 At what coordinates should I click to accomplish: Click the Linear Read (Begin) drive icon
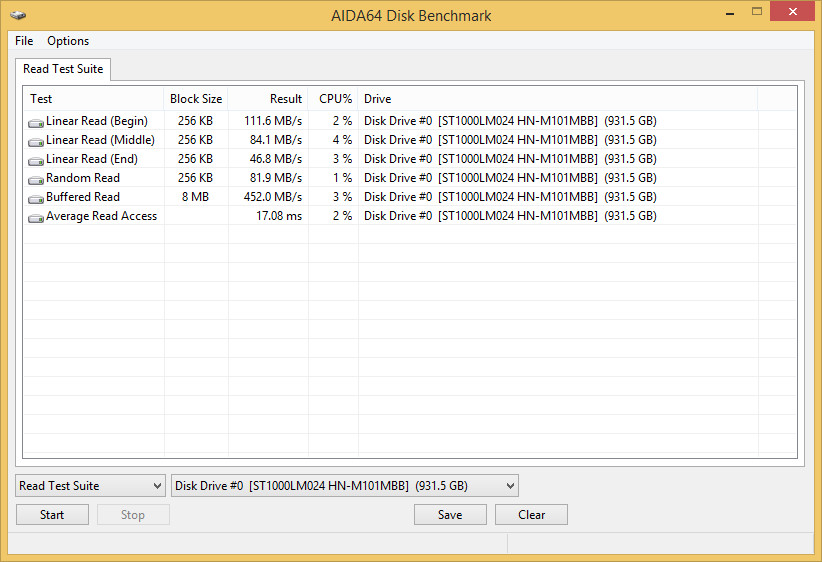(36, 122)
